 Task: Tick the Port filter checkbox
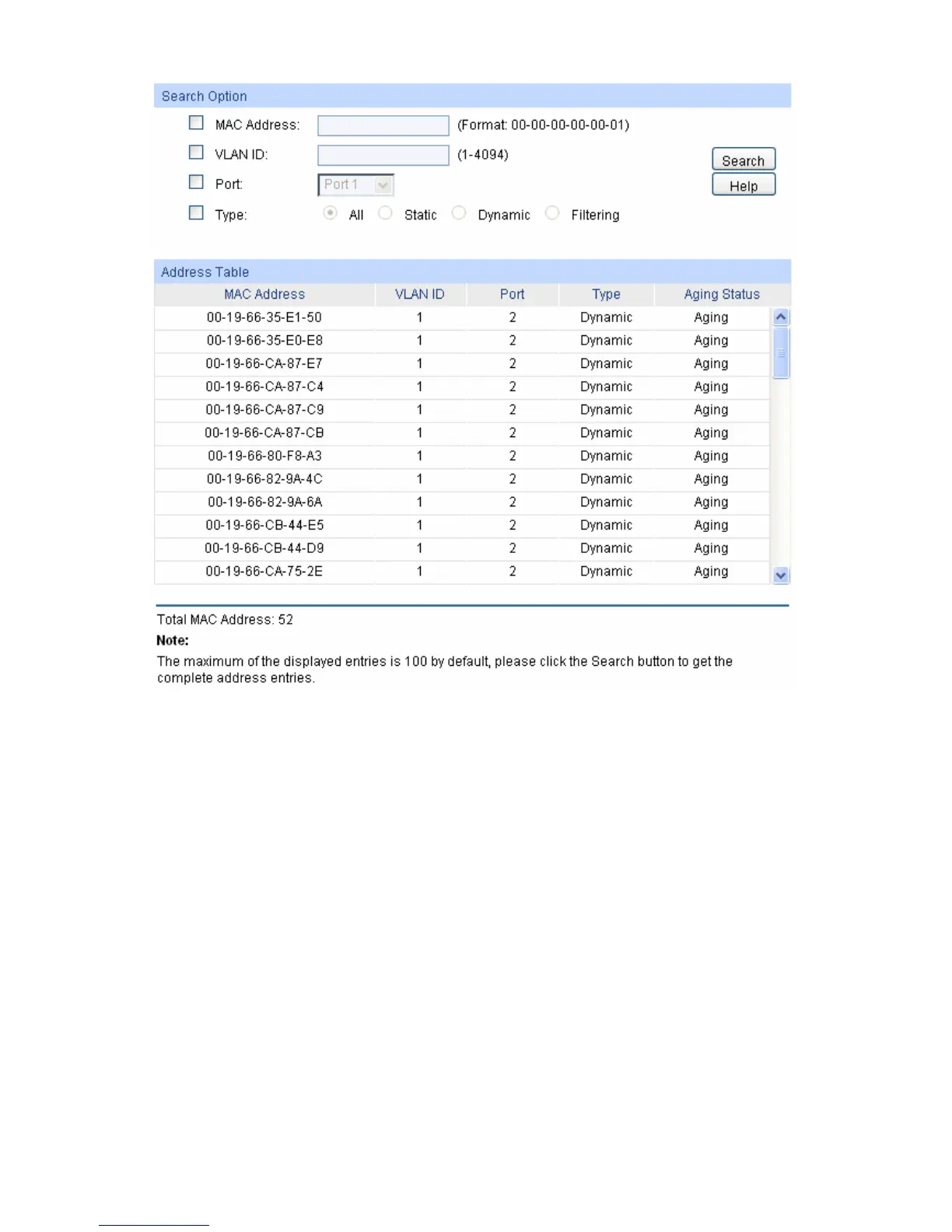coord(196,182)
